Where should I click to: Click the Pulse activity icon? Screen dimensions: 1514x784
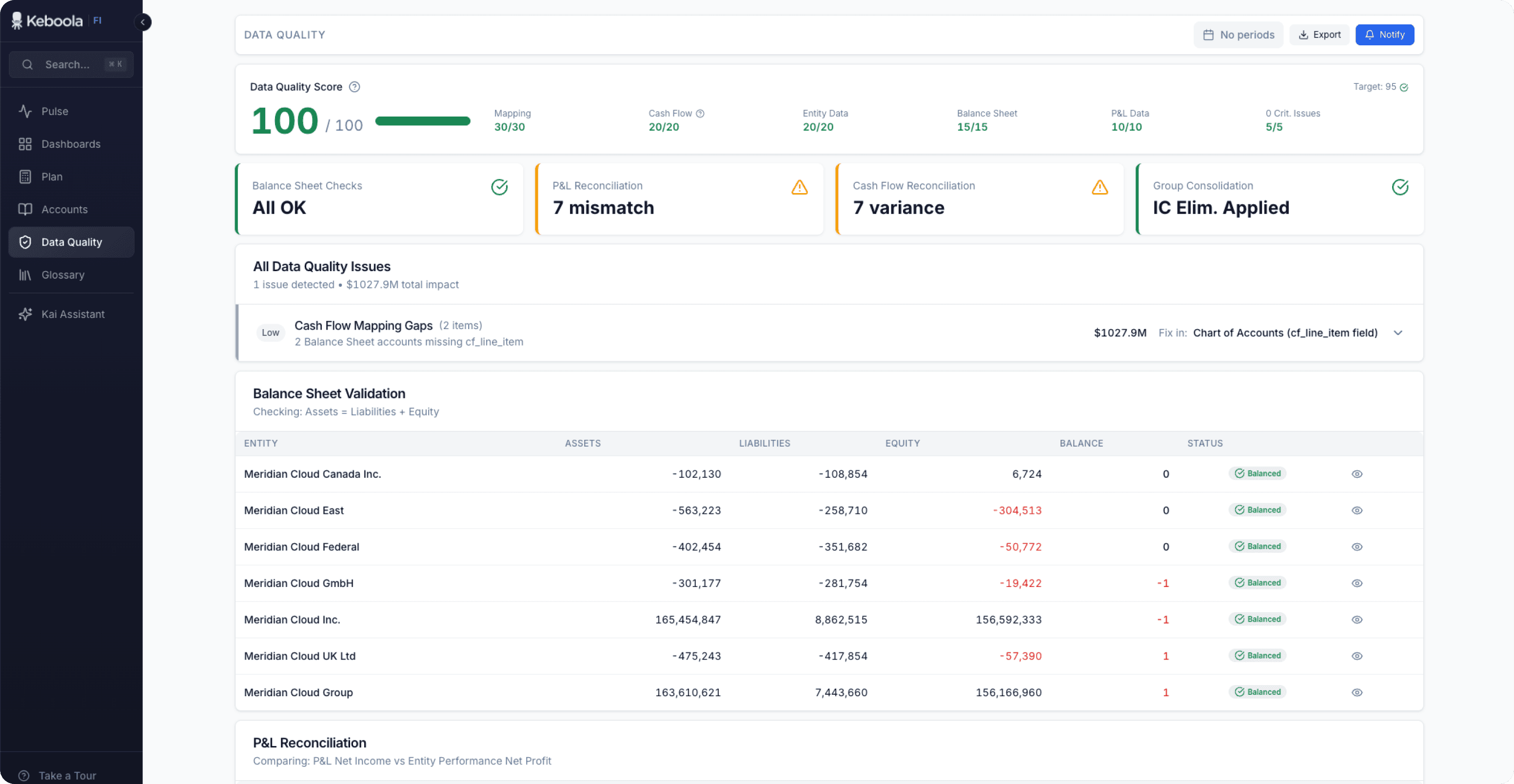pyautogui.click(x=25, y=111)
